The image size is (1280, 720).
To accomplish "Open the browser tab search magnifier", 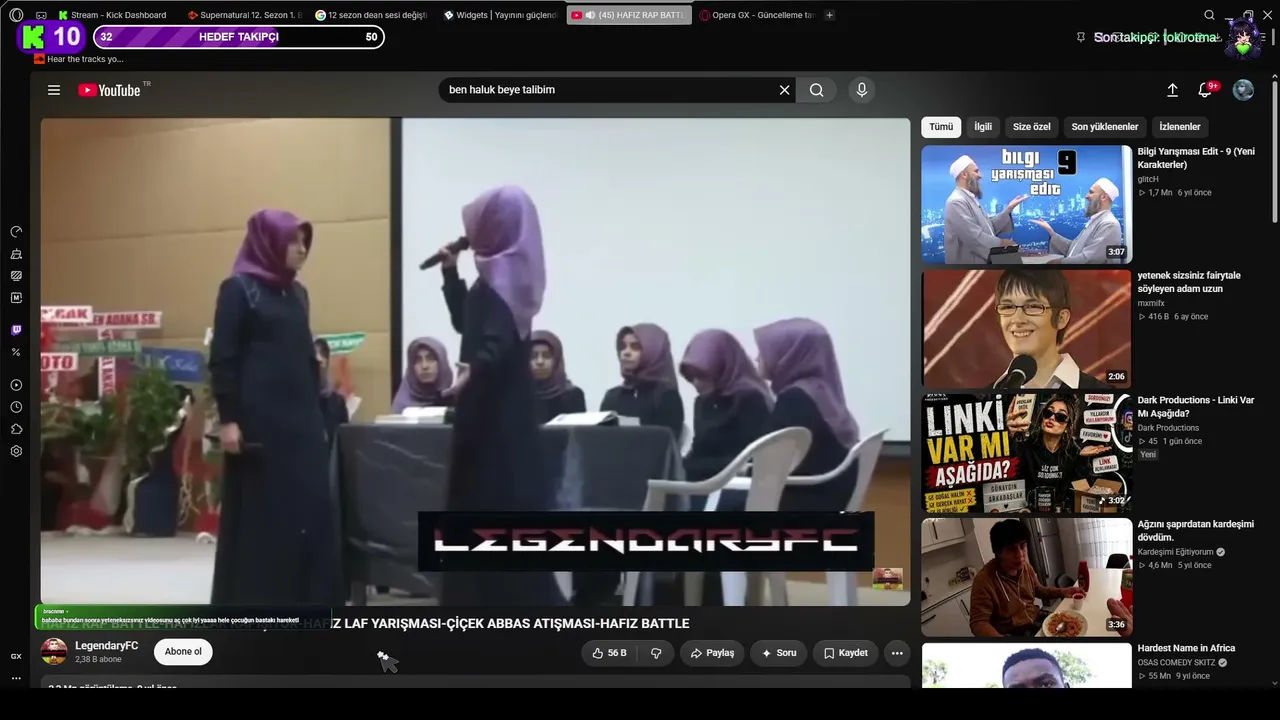I will tap(1209, 15).
